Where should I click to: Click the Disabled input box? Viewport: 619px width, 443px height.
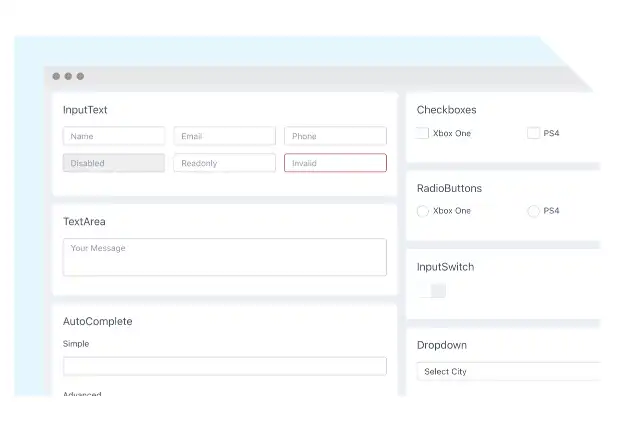pyautogui.click(x=114, y=163)
